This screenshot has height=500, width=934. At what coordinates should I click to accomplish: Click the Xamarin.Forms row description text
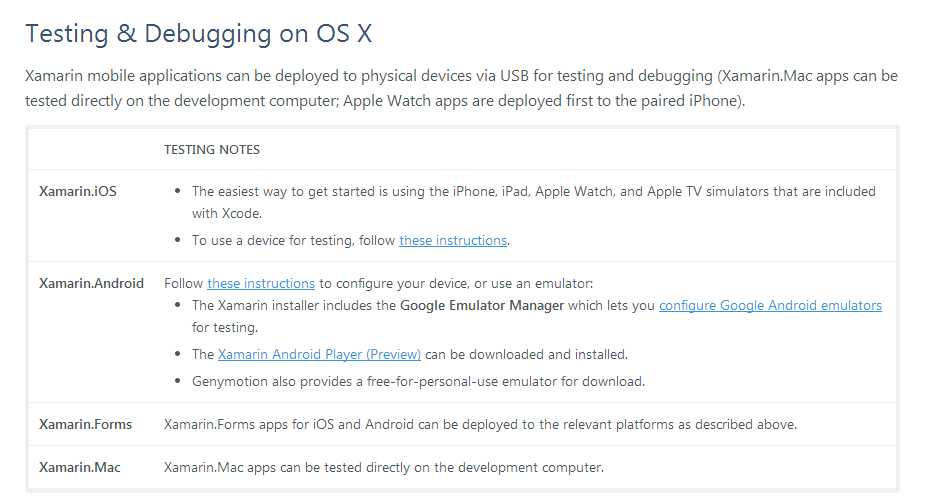pyautogui.click(x=480, y=424)
